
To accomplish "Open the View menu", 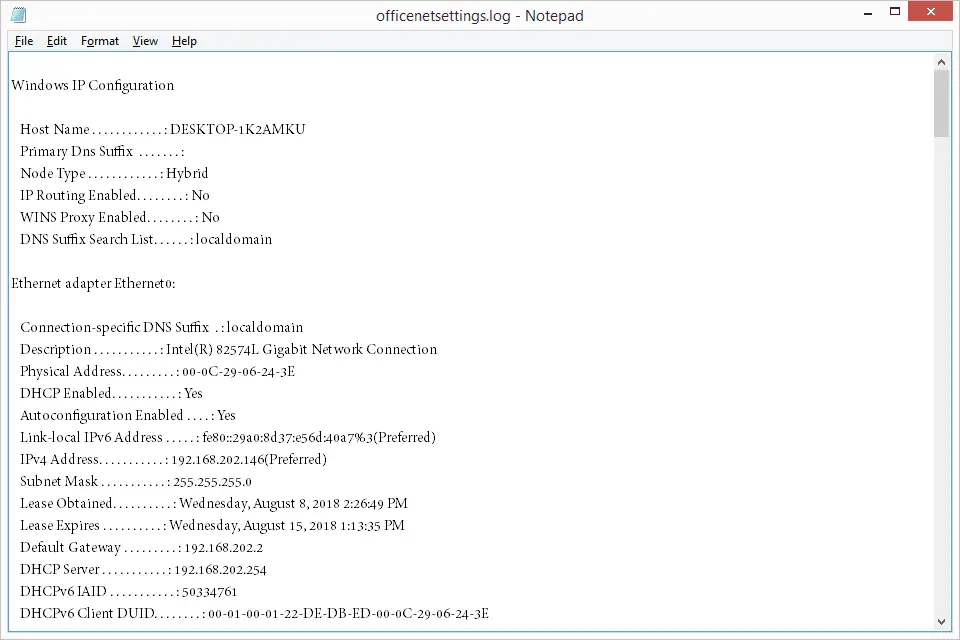I will [x=145, y=41].
